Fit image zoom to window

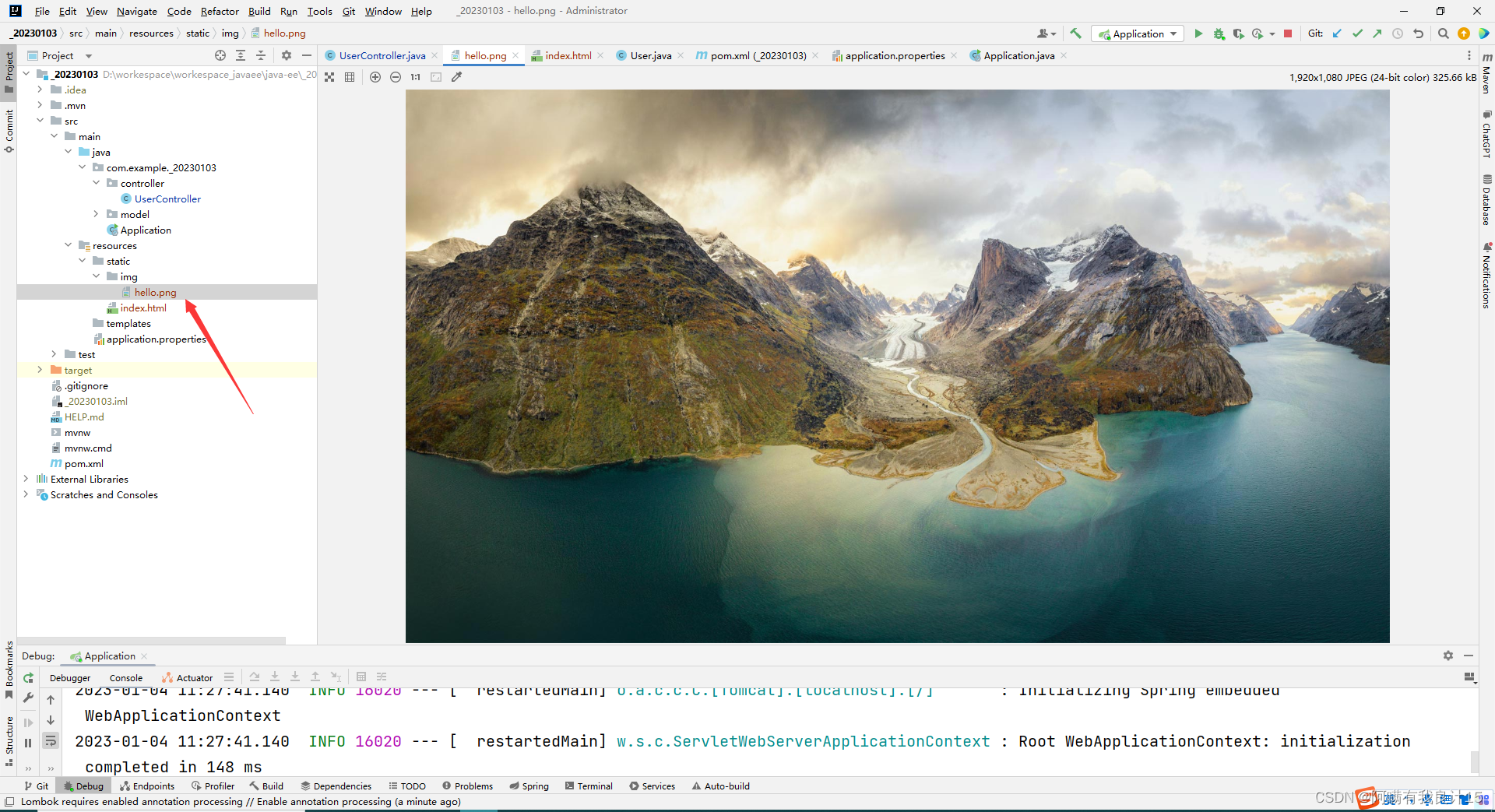[x=436, y=77]
